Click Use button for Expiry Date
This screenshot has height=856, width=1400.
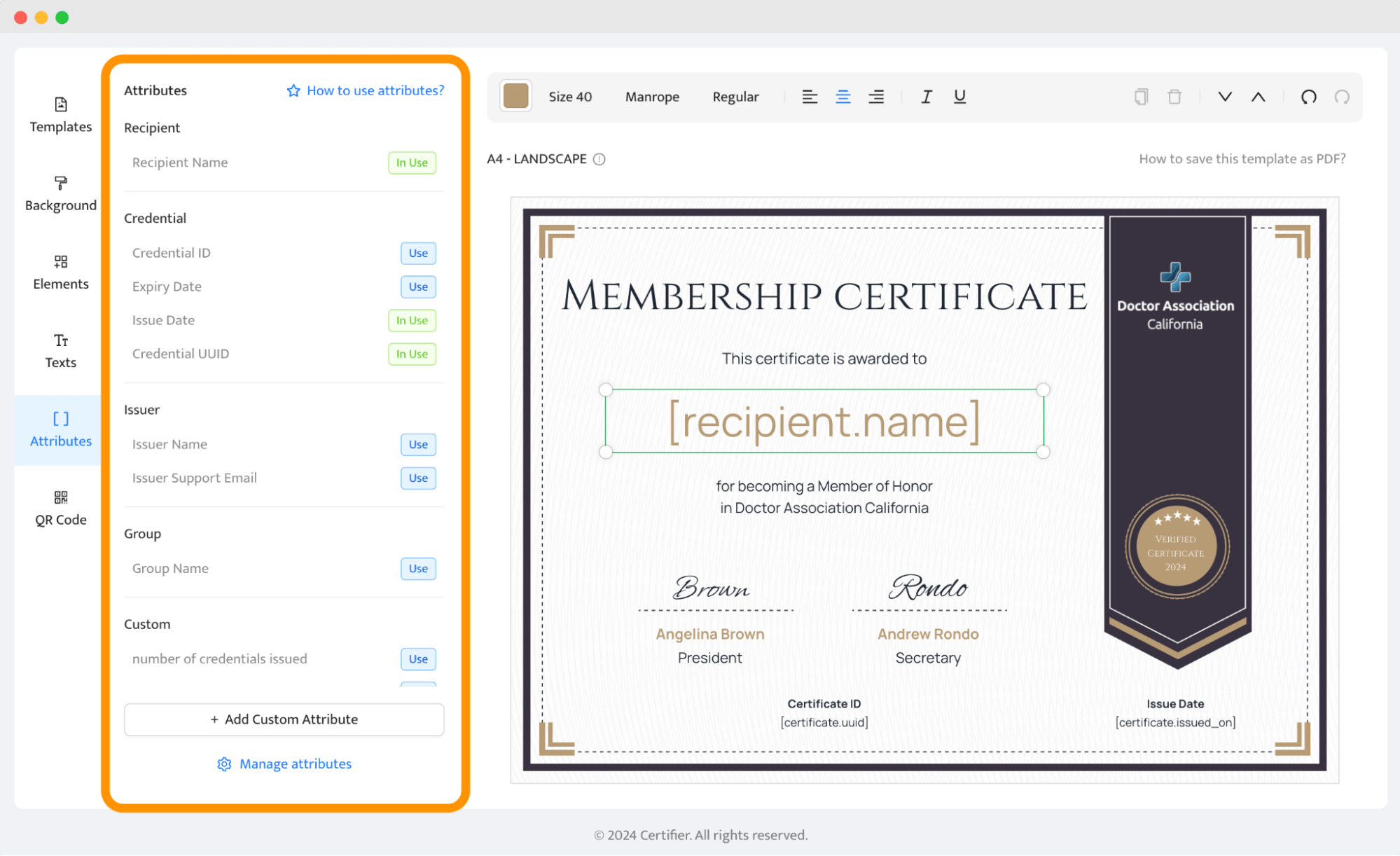(418, 287)
